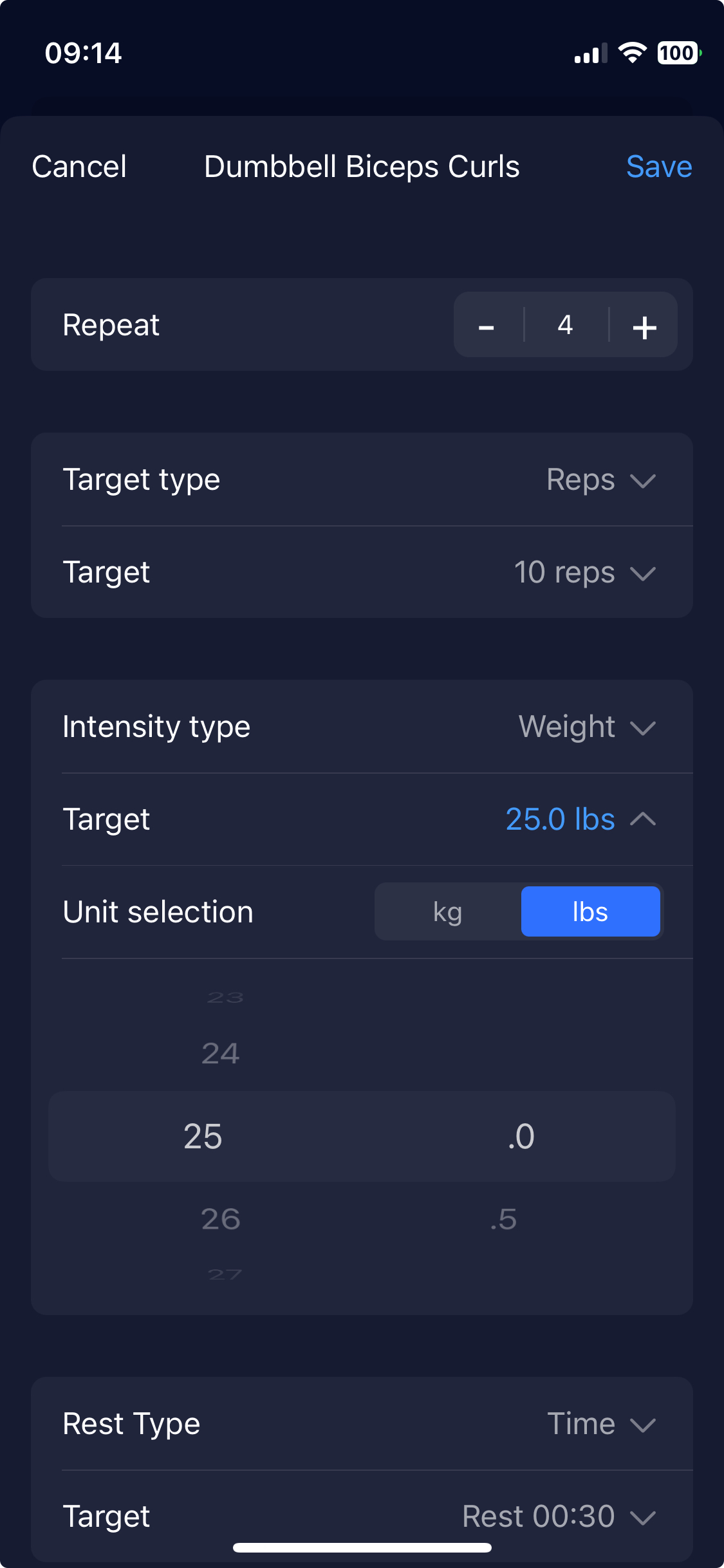The height and width of the screenshot is (1568, 724).
Task: Pick 26 in the weight picker wheel
Action: point(221,1219)
